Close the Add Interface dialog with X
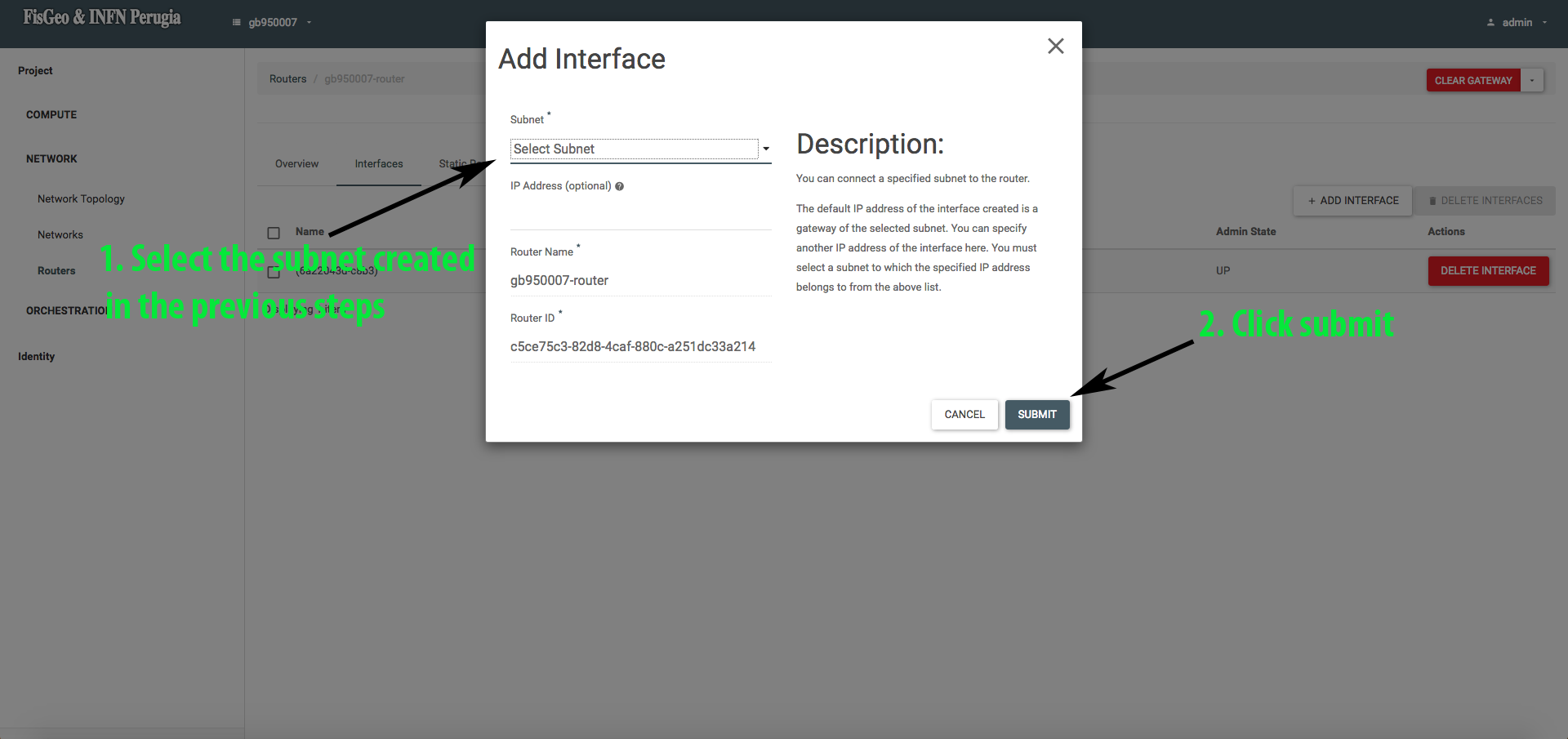 [1055, 47]
